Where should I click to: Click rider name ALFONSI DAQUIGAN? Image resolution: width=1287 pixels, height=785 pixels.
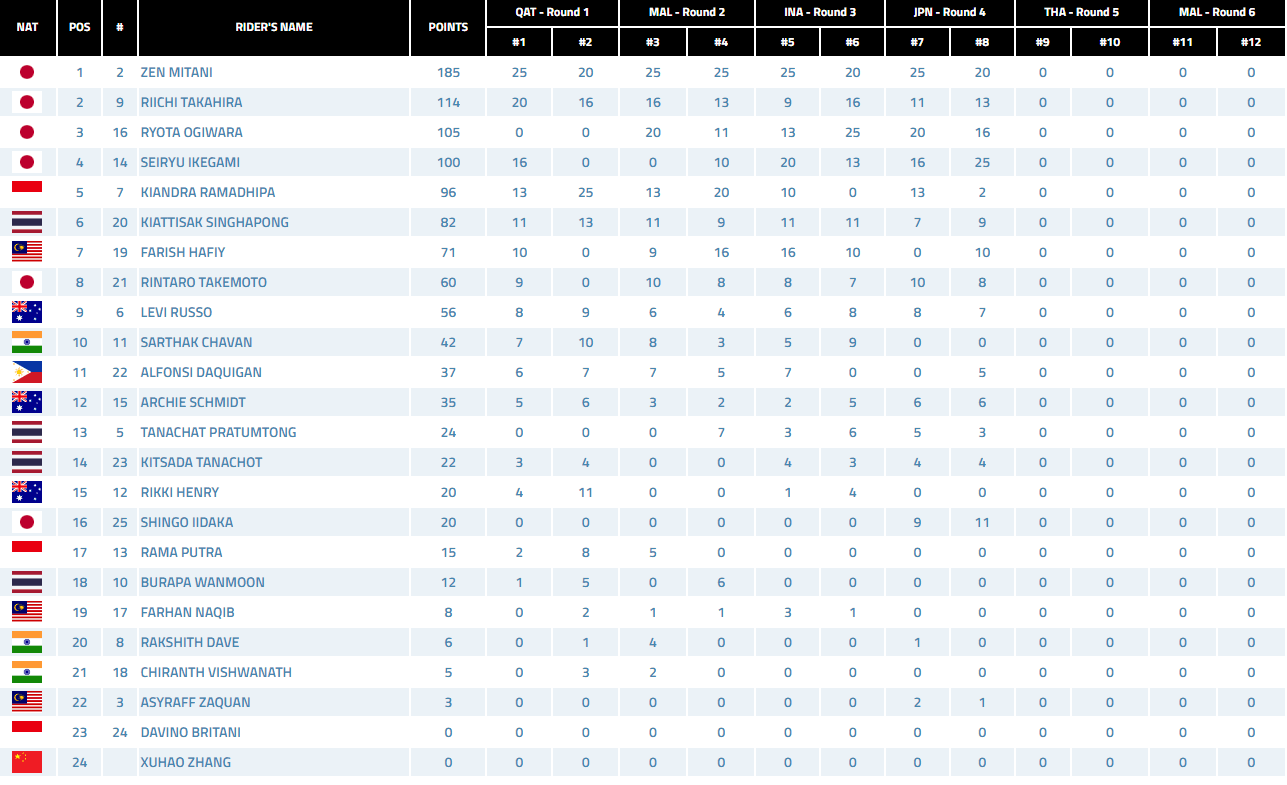201,372
